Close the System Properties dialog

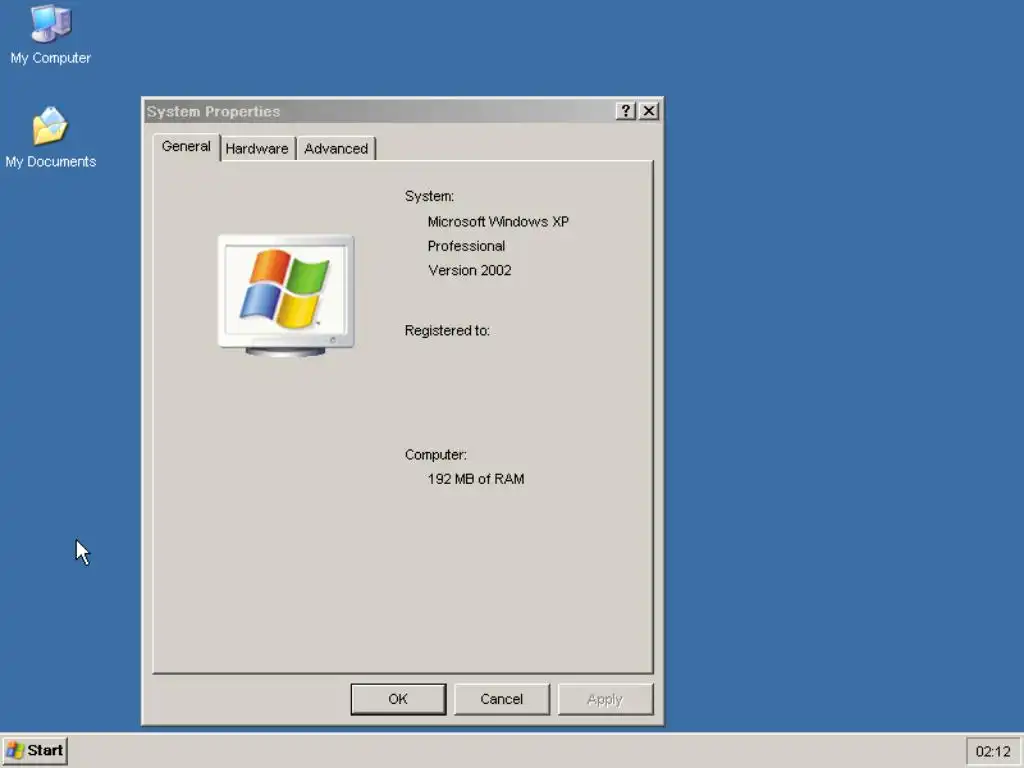click(x=648, y=111)
